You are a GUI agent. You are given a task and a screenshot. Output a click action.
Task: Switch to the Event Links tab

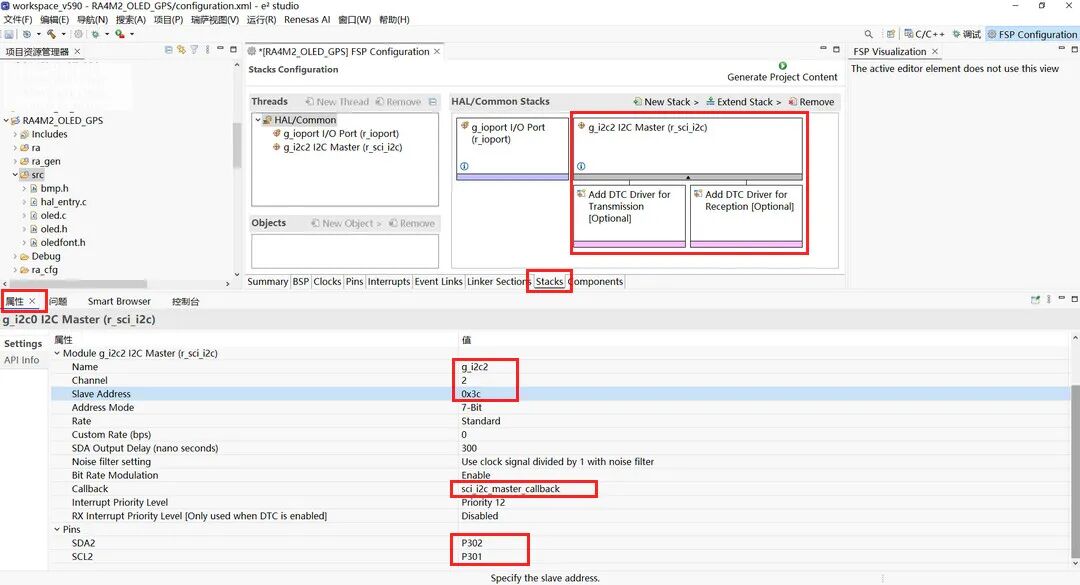click(438, 281)
